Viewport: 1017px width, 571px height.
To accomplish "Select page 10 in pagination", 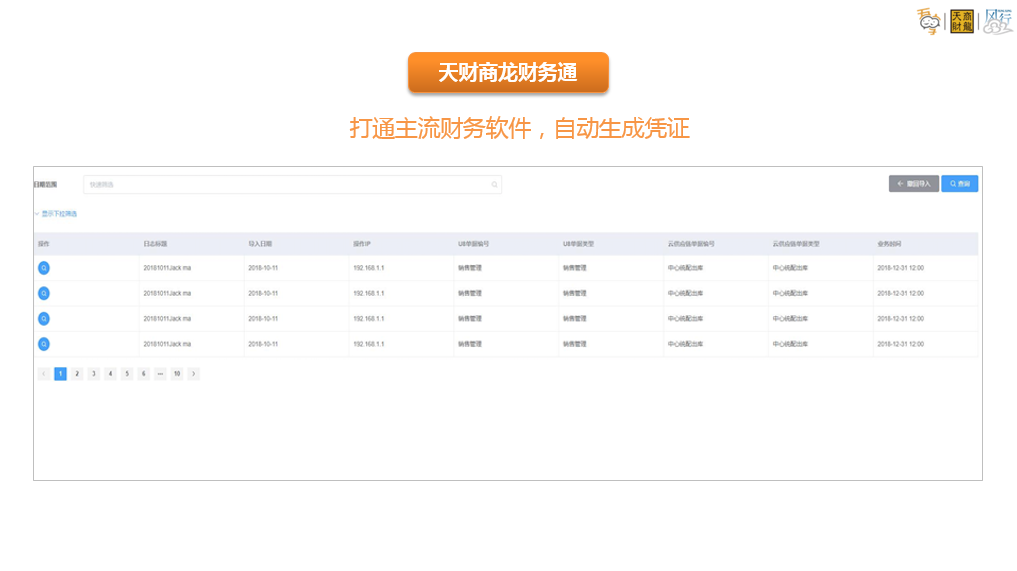I will click(176, 374).
